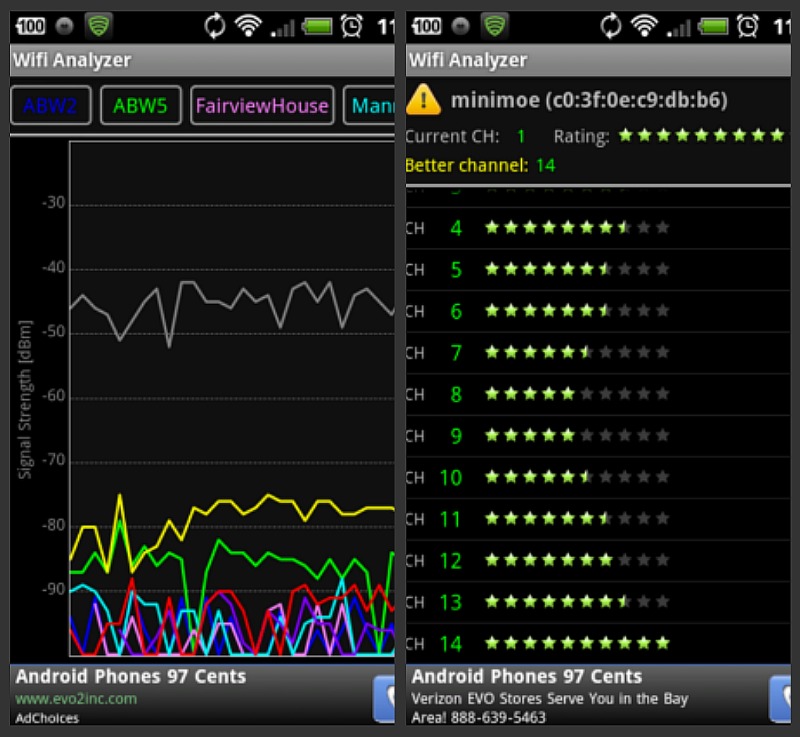
Task: Select the CH 7 rating row
Action: point(598,353)
